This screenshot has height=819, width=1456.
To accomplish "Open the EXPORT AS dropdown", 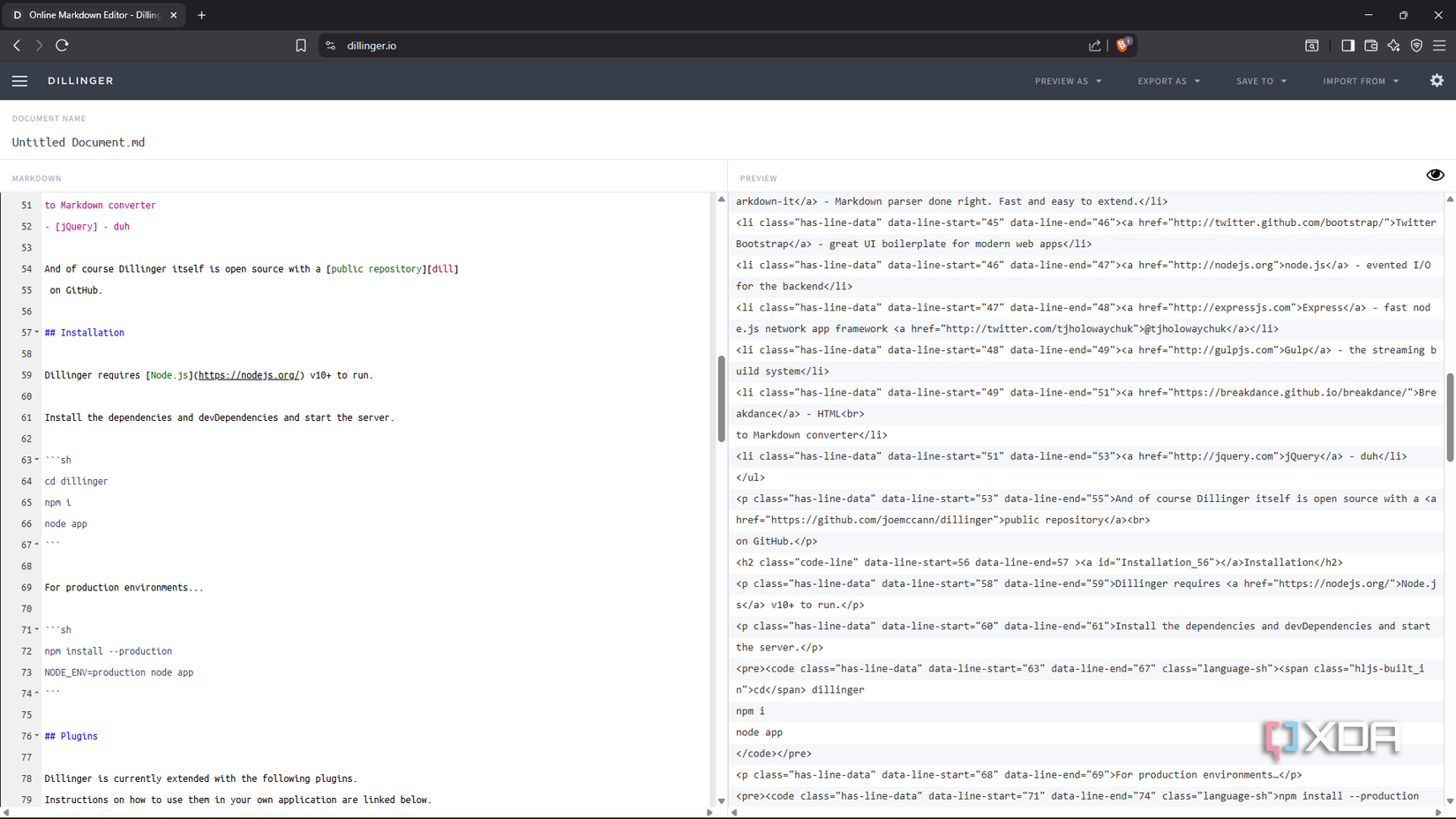I will coord(1168,80).
